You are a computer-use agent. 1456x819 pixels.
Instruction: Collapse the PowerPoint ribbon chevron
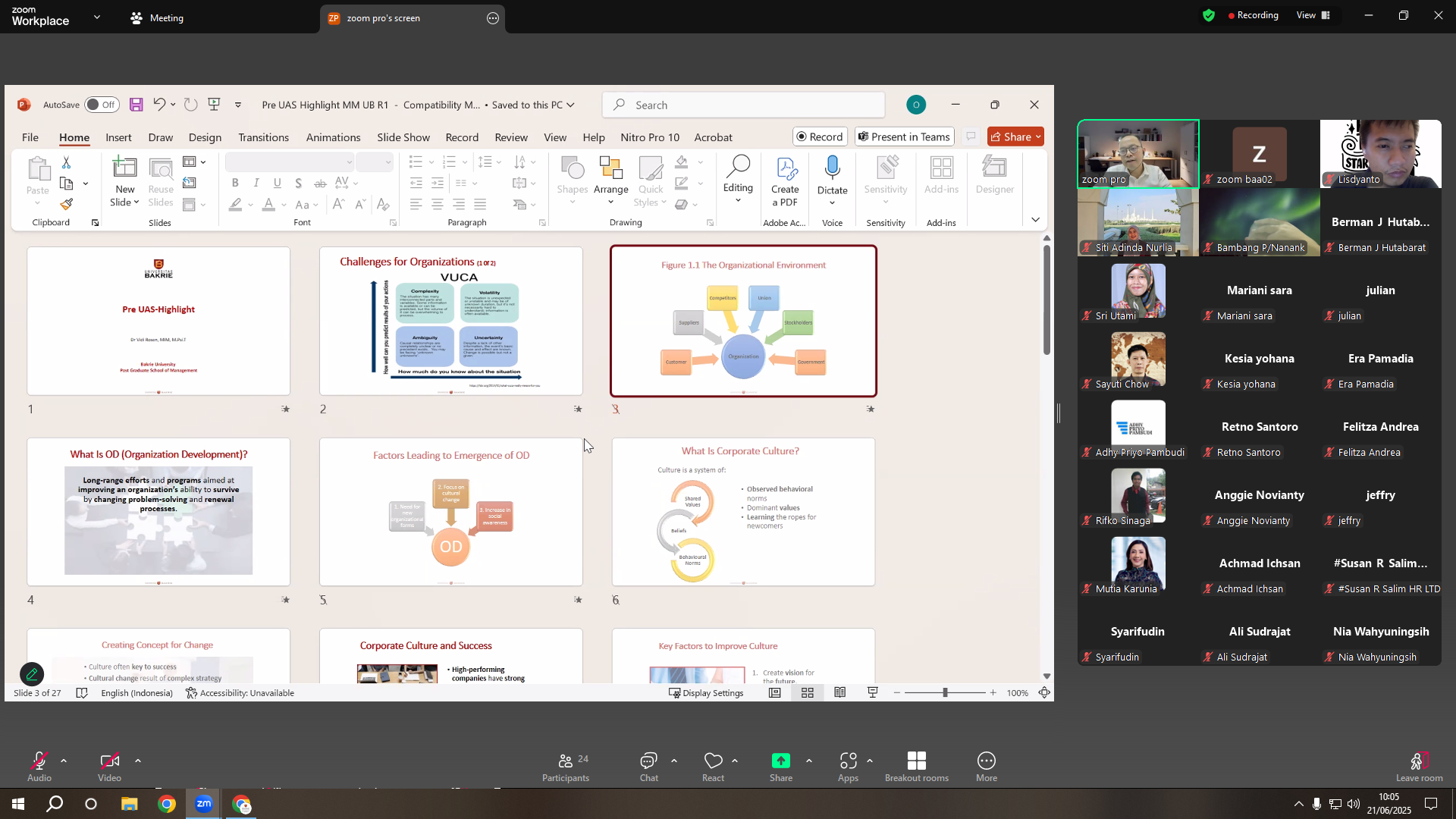[x=1036, y=220]
